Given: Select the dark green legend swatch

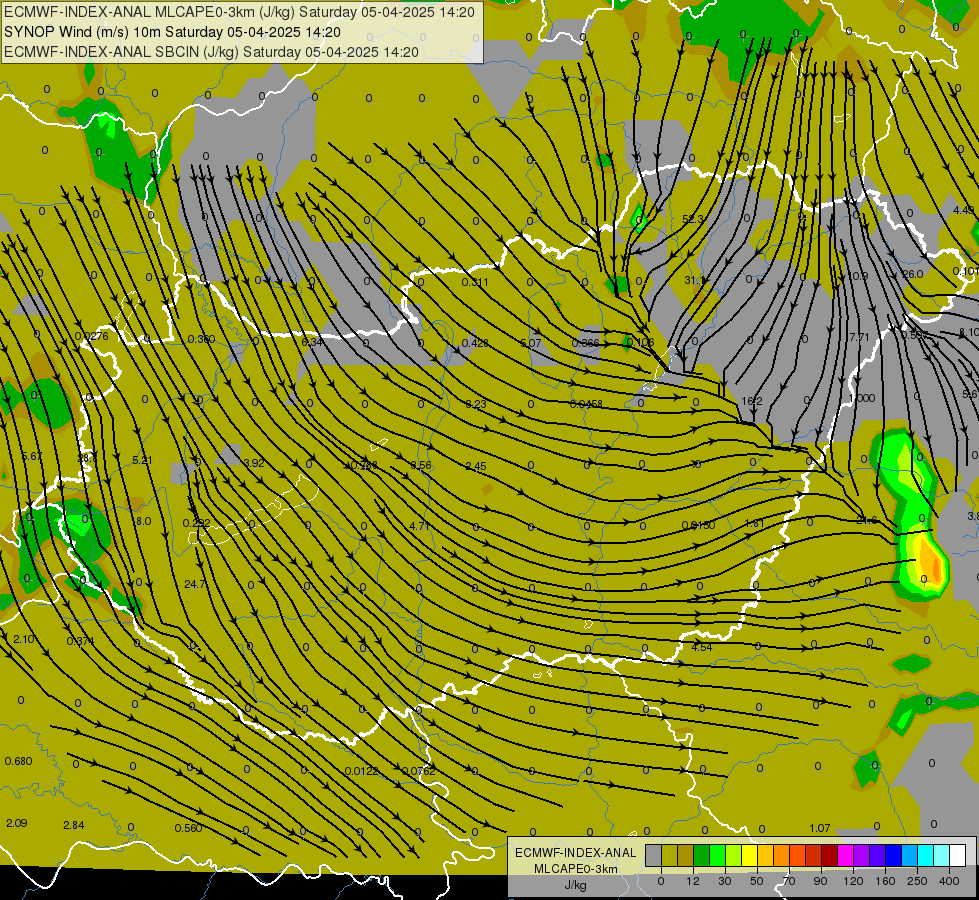Looking at the screenshot, I should 701,856.
